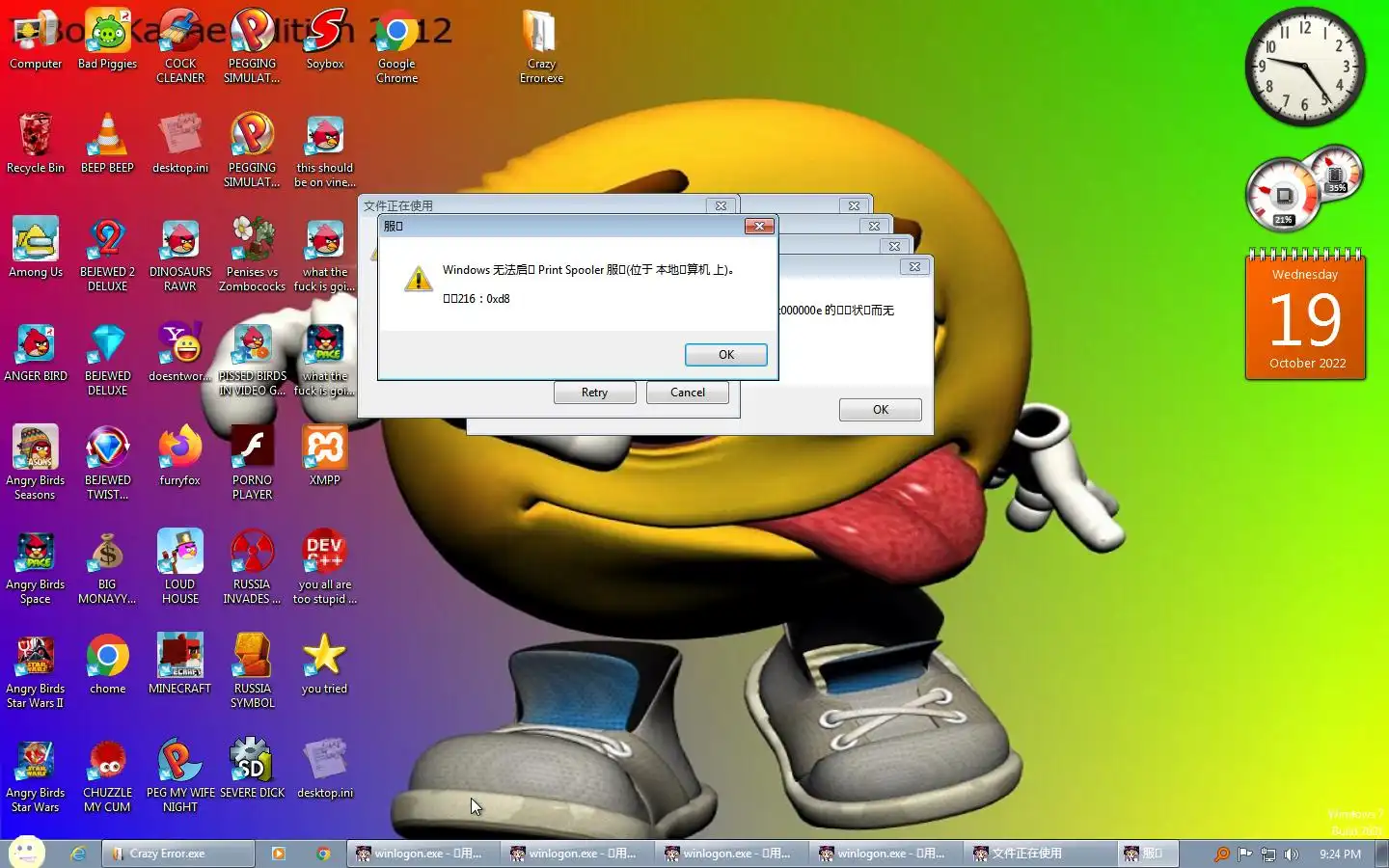
Task: Switch to the 文件正在使用 taskbar button
Action: 1040,854
